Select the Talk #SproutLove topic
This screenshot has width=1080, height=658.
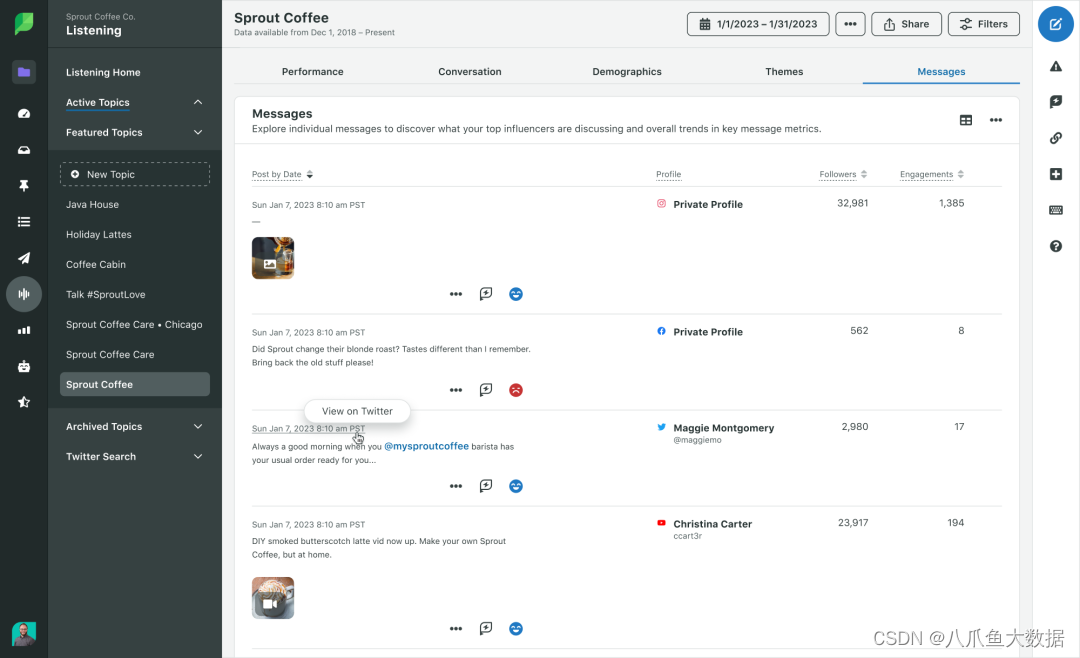105,294
